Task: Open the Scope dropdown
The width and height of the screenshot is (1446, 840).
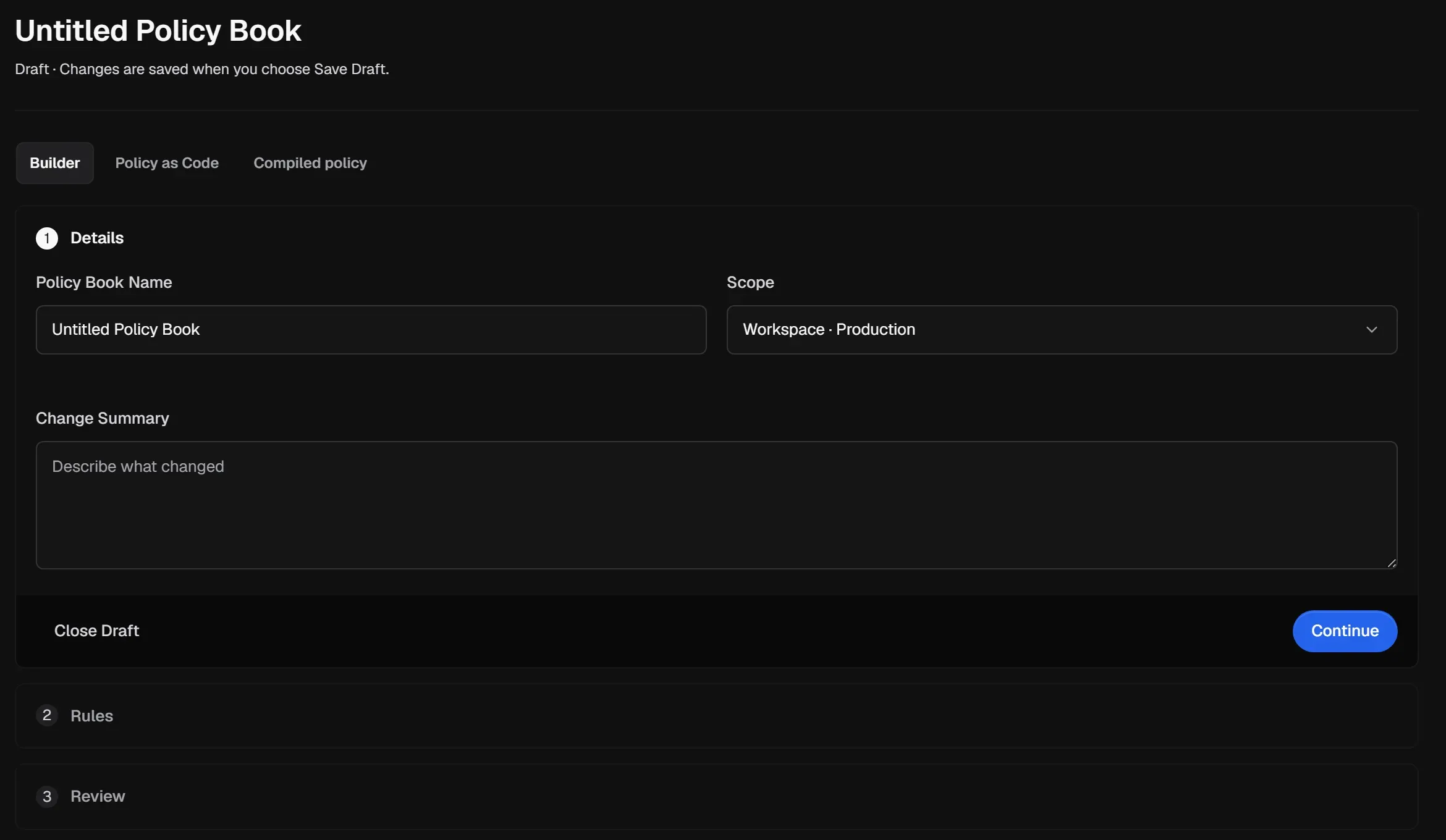Action: click(1062, 330)
